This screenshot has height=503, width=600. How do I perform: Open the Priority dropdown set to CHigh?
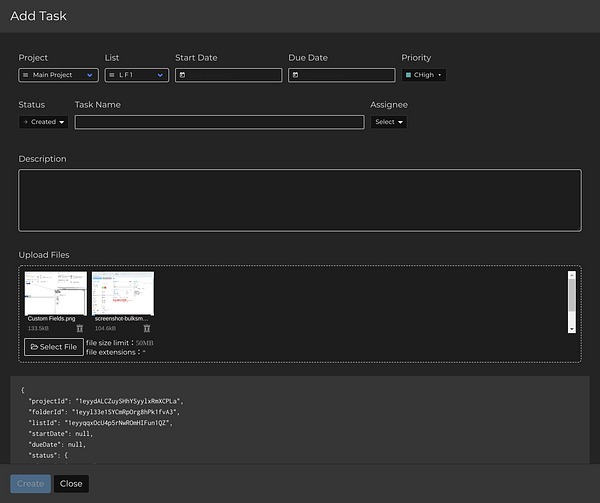pos(424,75)
